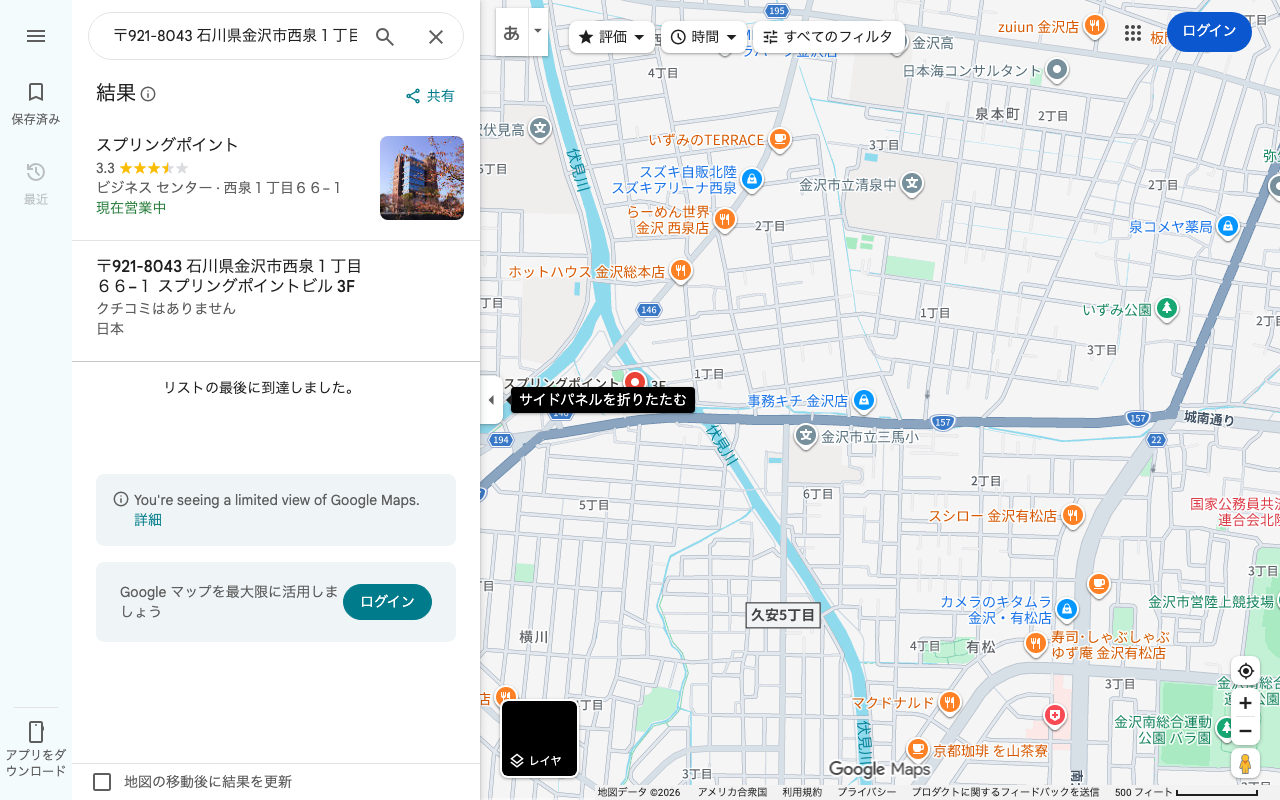
Task: Click the ホットハウス 金沢総本店 marker
Action: pos(681,271)
